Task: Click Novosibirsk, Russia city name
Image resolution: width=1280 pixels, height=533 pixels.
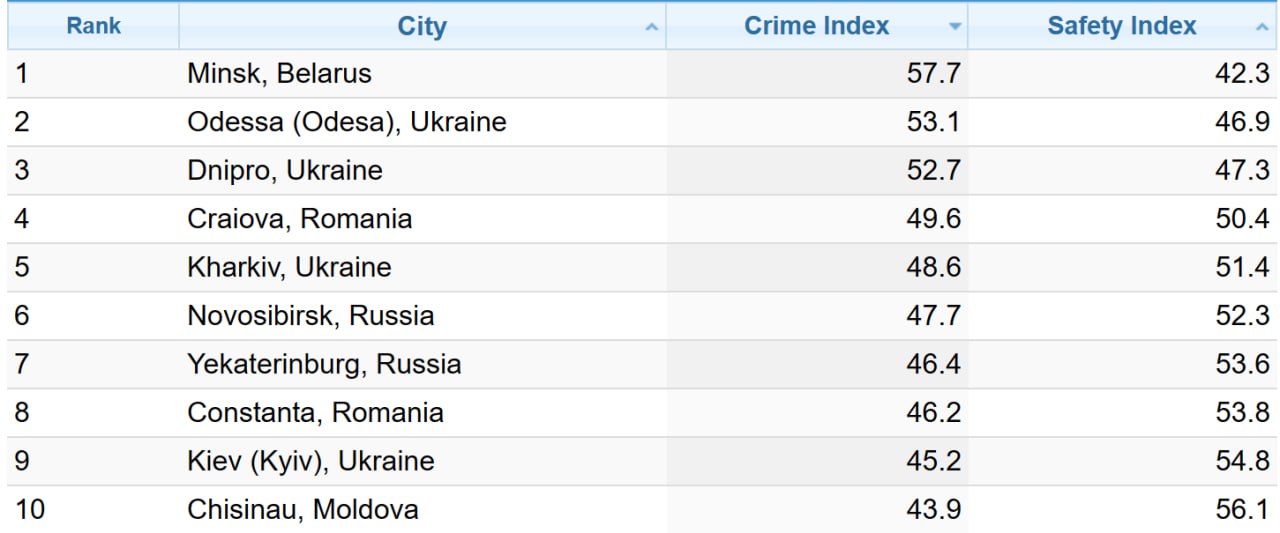Action: coord(310,316)
